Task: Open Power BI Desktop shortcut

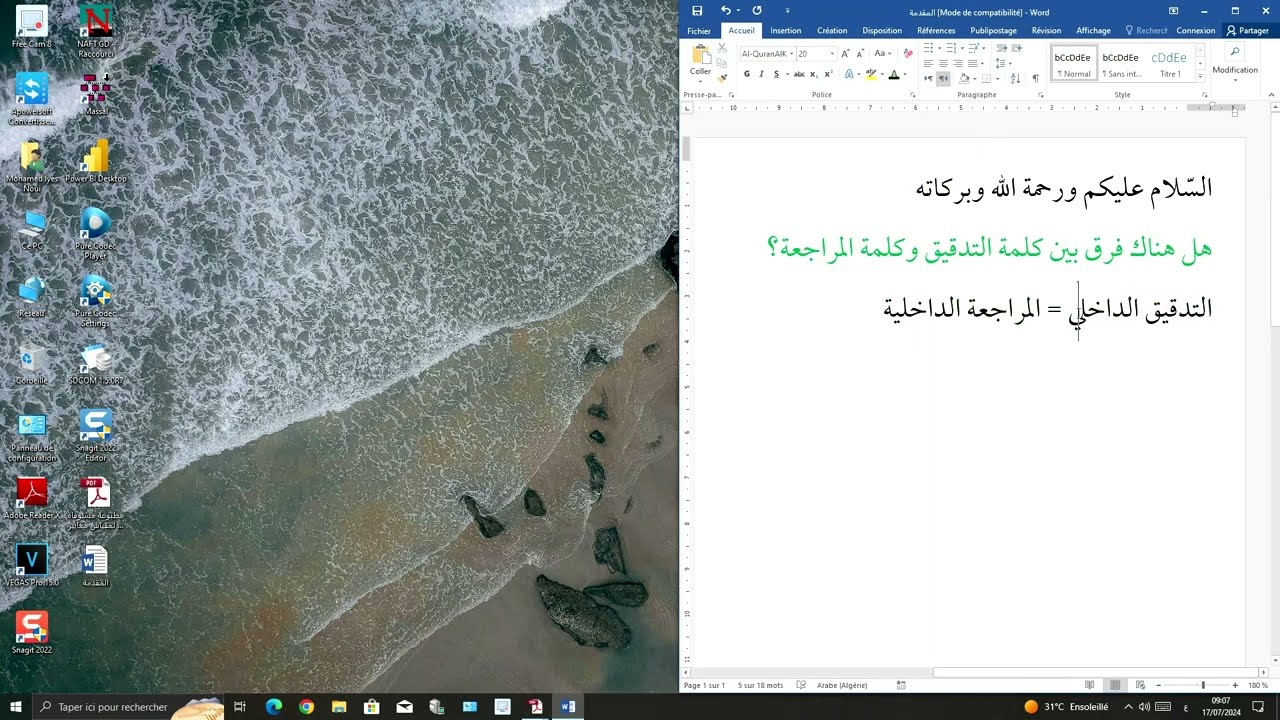Action: pyautogui.click(x=95, y=162)
